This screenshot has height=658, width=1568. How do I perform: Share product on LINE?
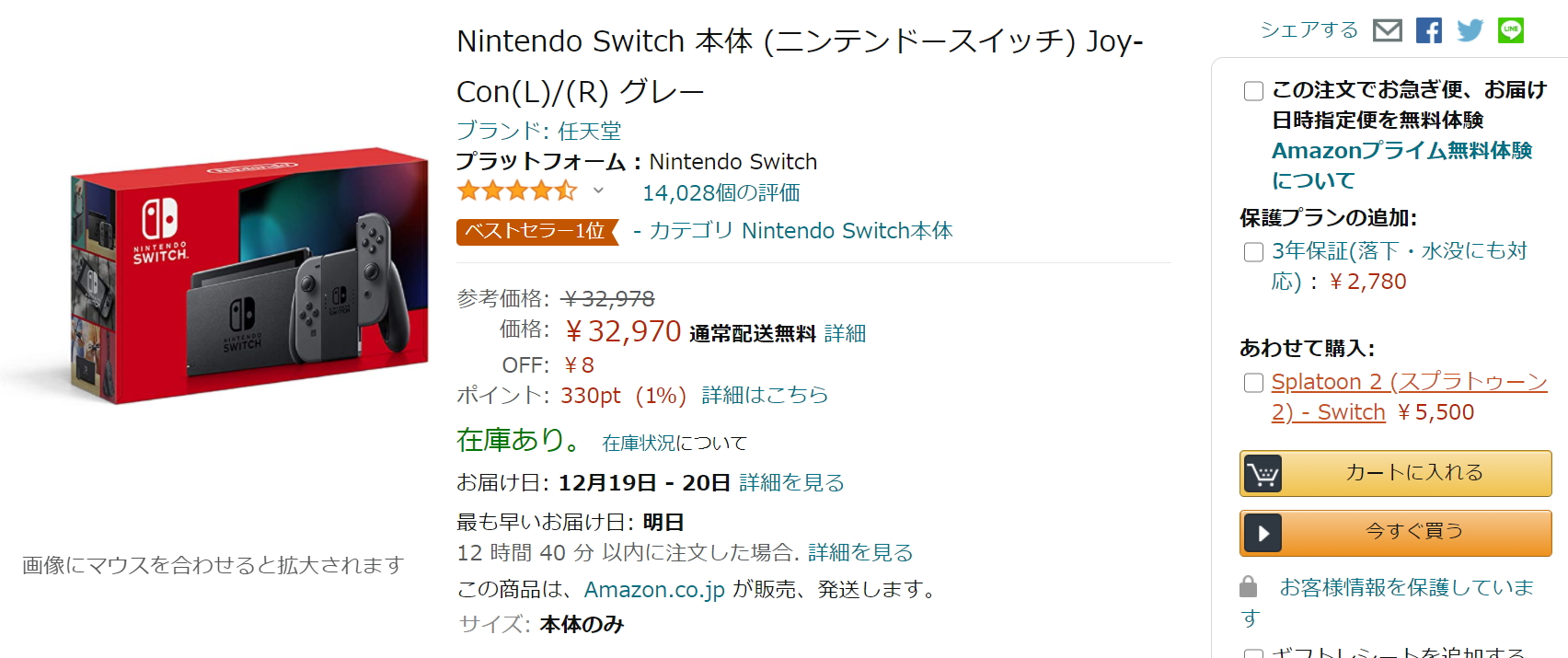pos(1510,30)
